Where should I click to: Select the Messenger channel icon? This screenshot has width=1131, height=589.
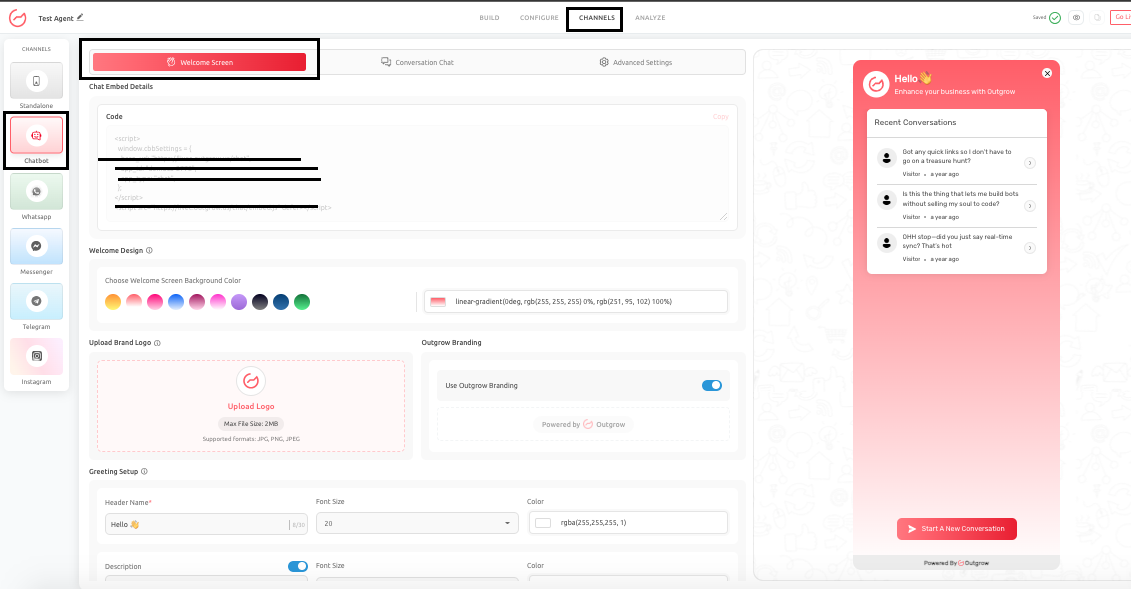[x=36, y=246]
